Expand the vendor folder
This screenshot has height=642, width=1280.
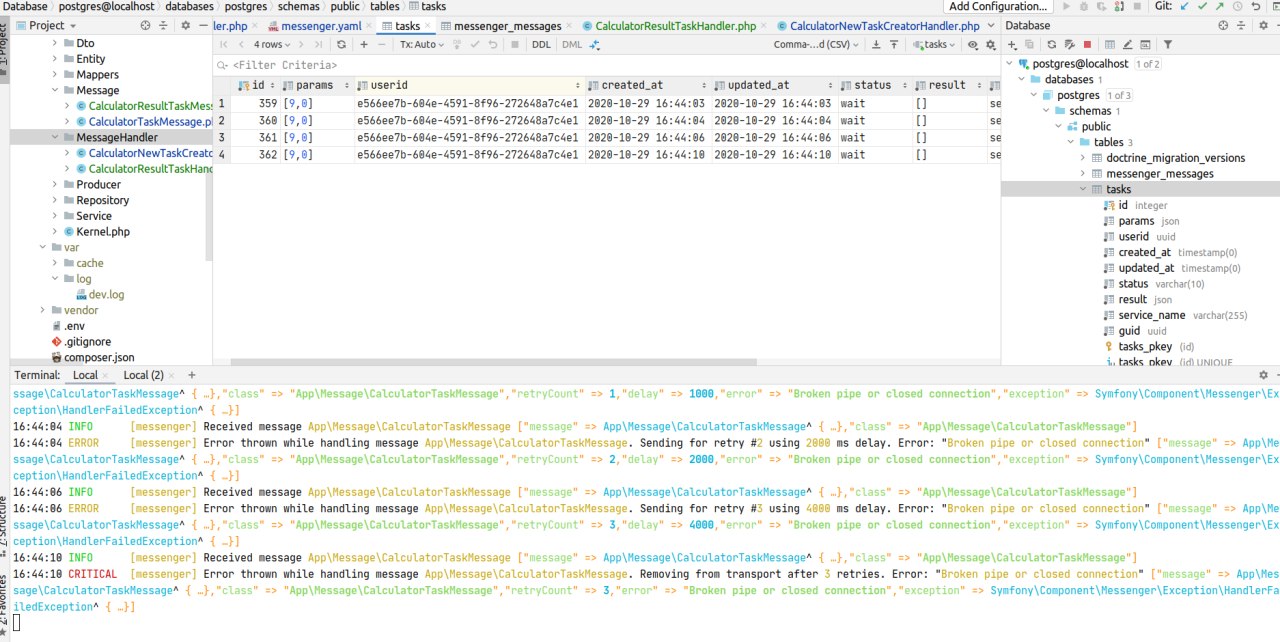click(42, 310)
